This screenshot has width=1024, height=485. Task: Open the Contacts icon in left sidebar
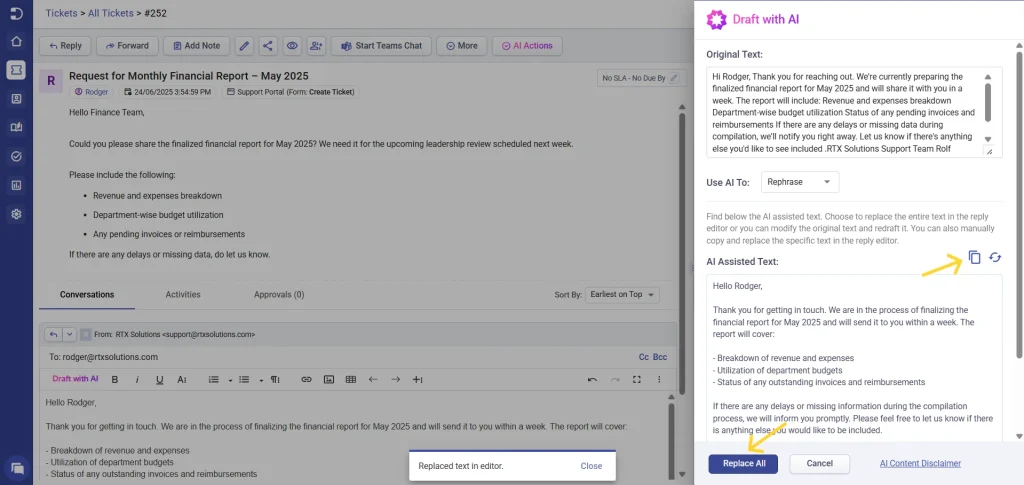[16, 99]
